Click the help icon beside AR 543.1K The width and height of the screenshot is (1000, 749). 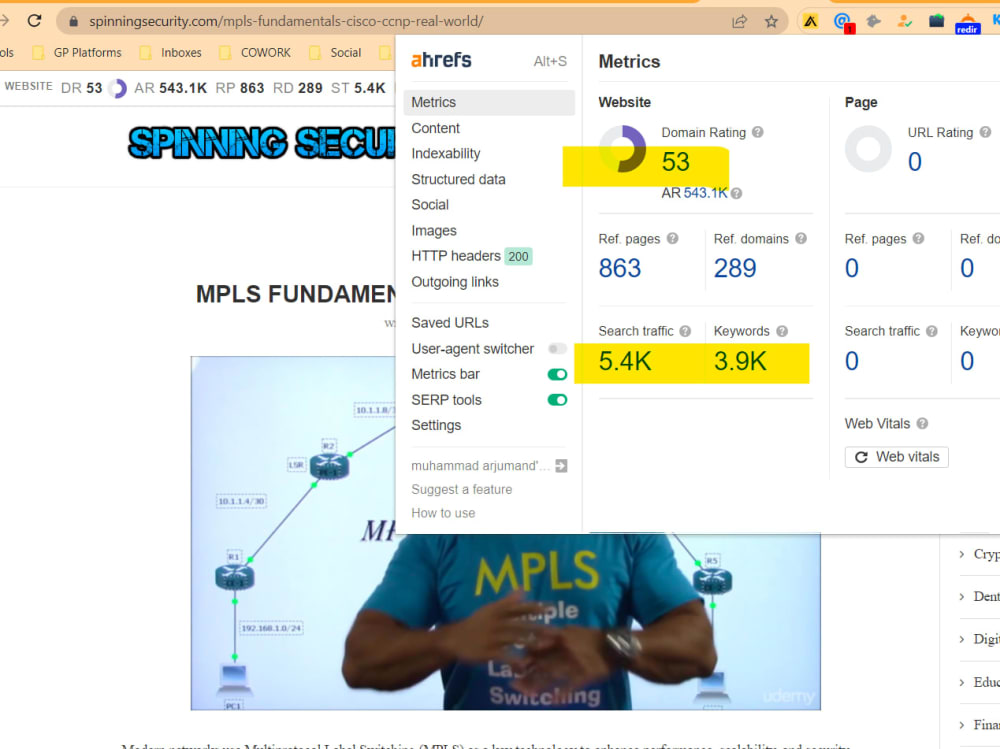point(736,193)
